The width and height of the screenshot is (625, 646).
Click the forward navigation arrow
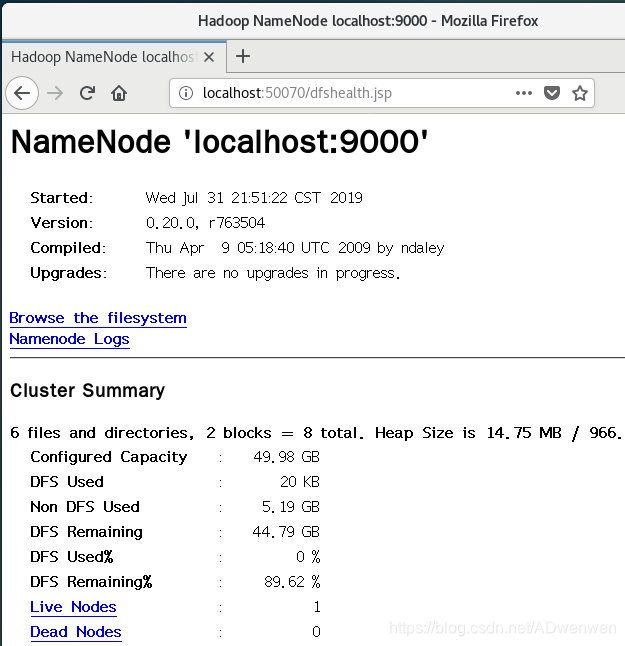point(55,94)
